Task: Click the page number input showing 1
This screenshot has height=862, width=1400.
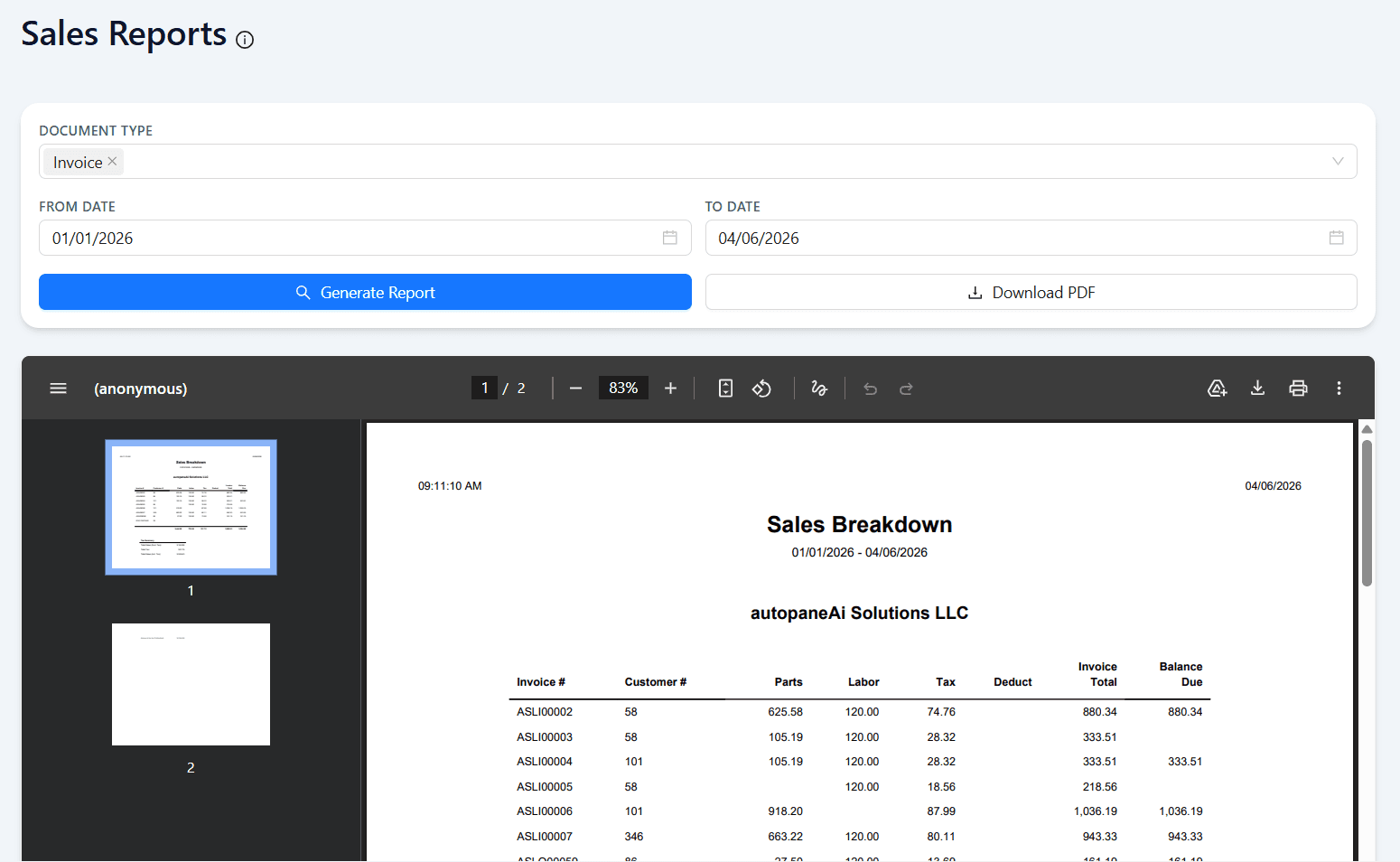Action: [484, 388]
